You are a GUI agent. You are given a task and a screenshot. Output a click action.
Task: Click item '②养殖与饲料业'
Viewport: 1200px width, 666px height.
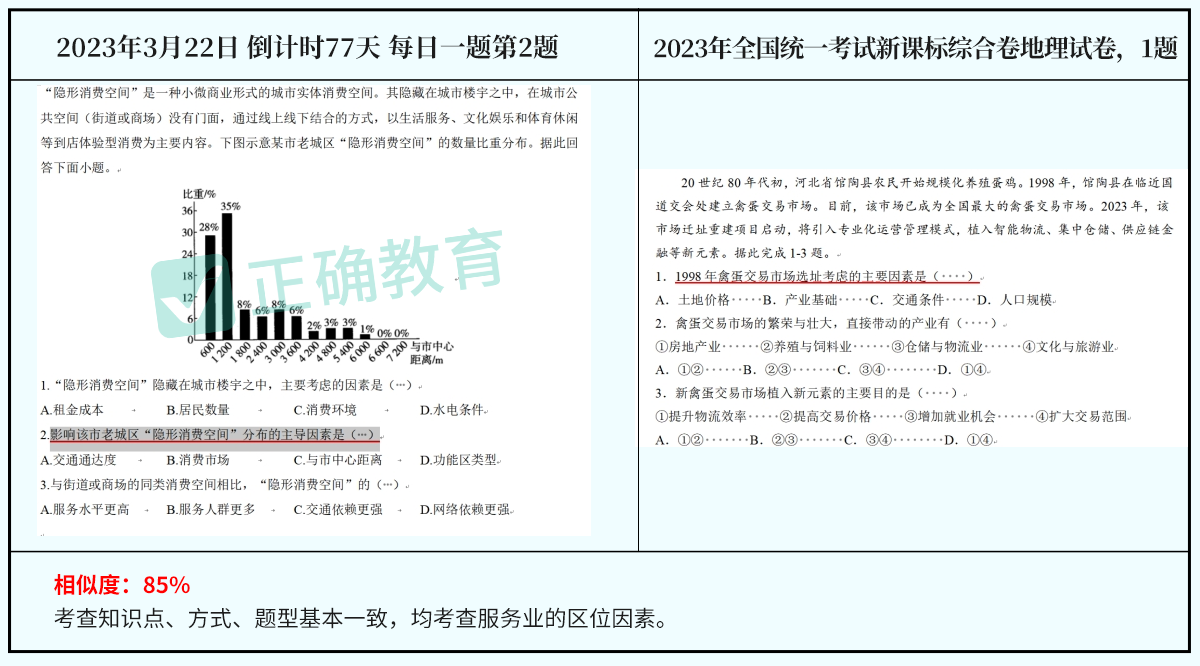click(806, 348)
